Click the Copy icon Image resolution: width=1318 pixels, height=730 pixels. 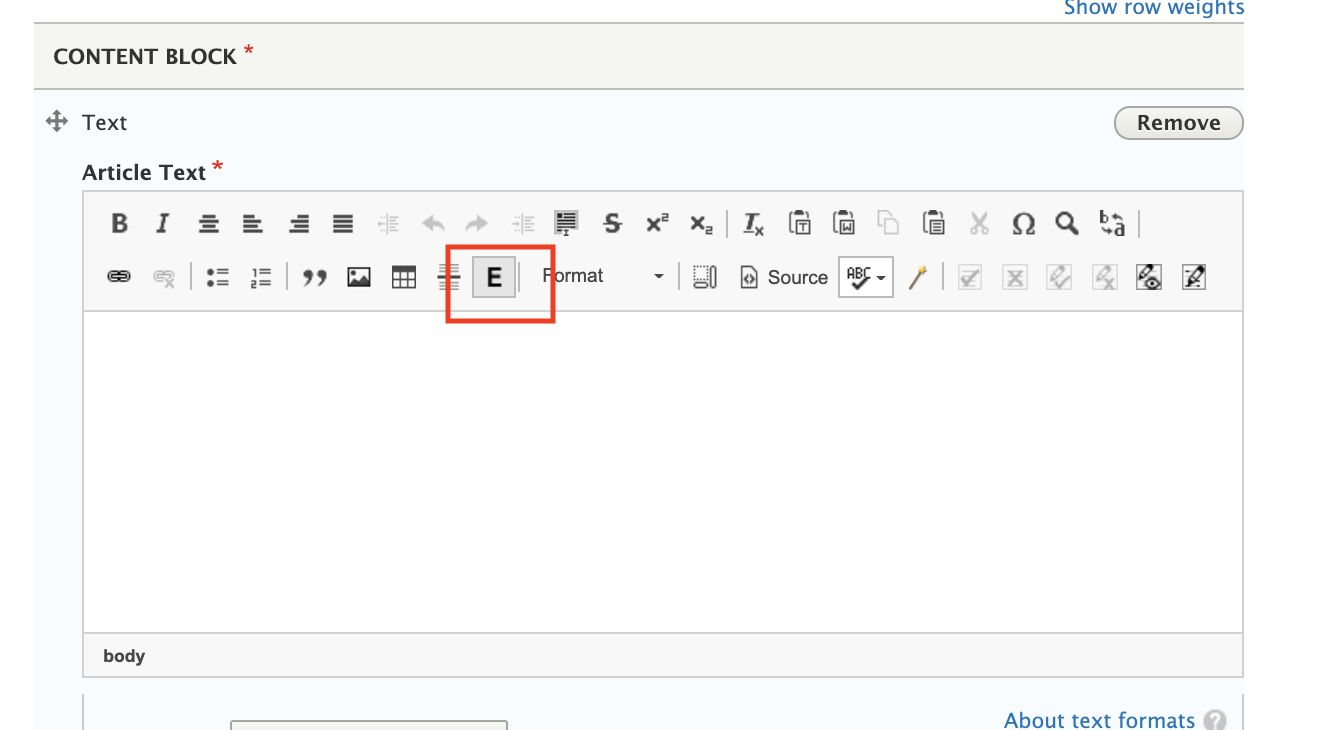click(889, 223)
